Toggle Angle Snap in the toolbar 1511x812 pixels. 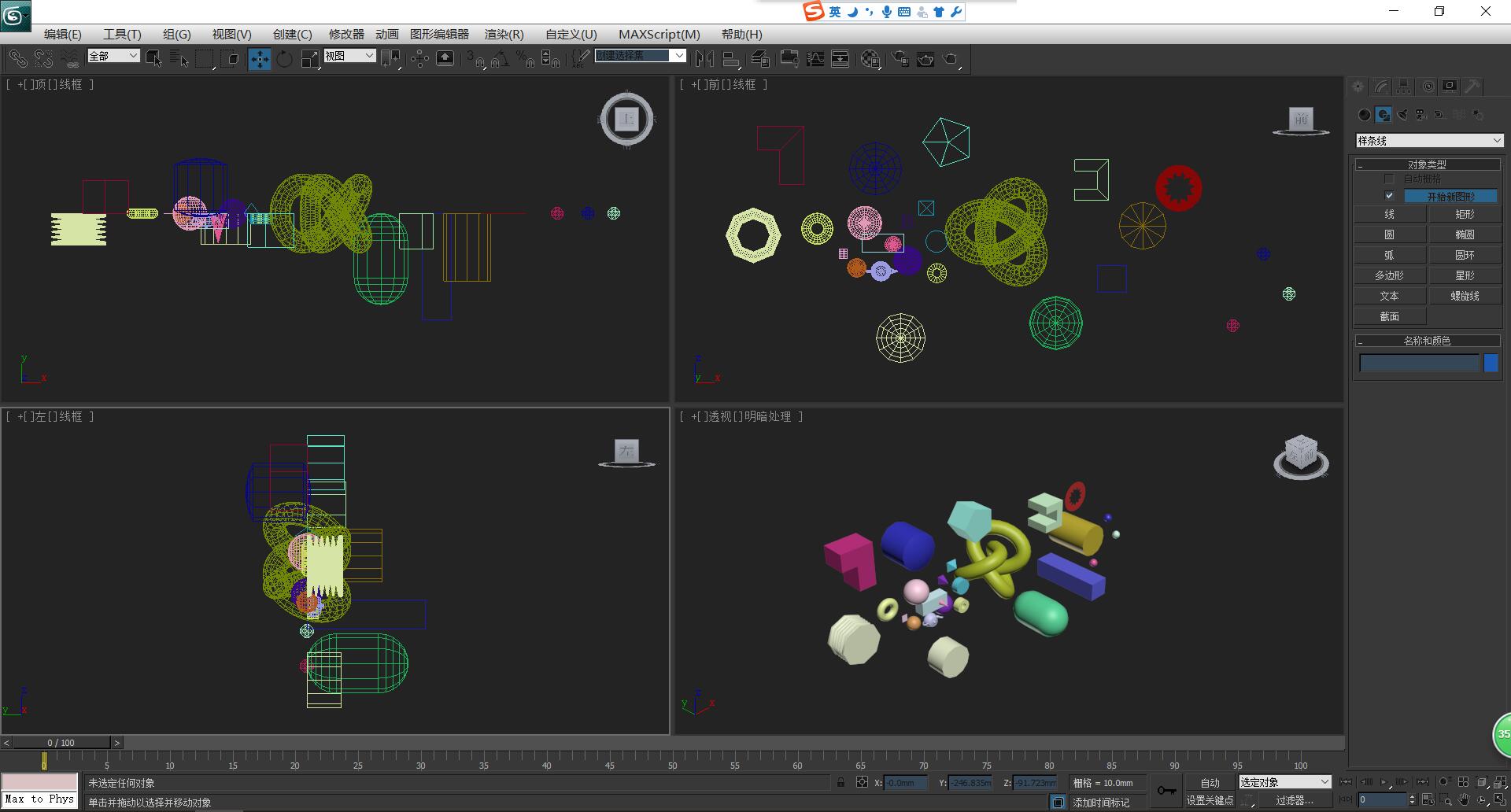coord(501,59)
